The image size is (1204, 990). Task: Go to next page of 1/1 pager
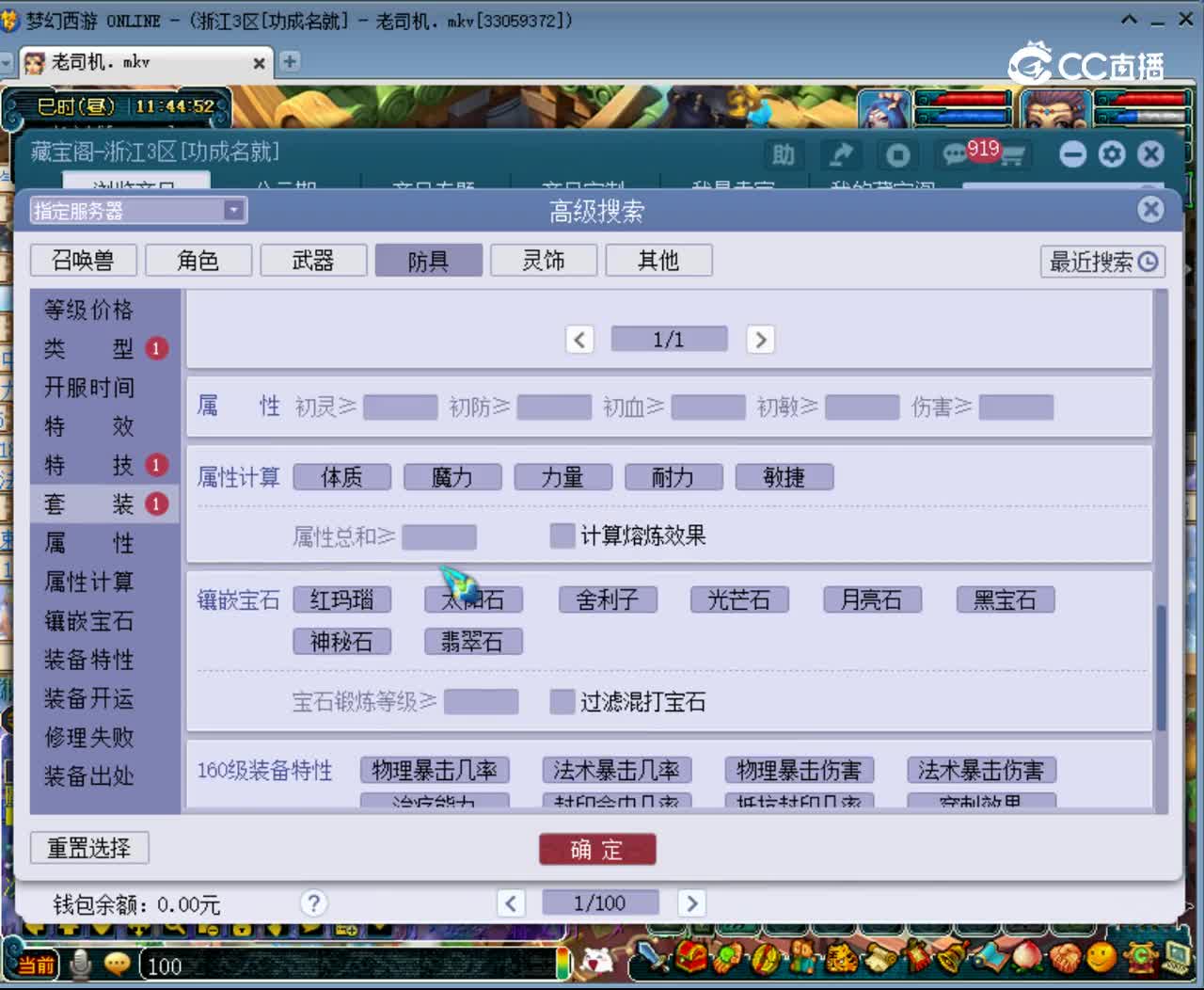click(760, 339)
